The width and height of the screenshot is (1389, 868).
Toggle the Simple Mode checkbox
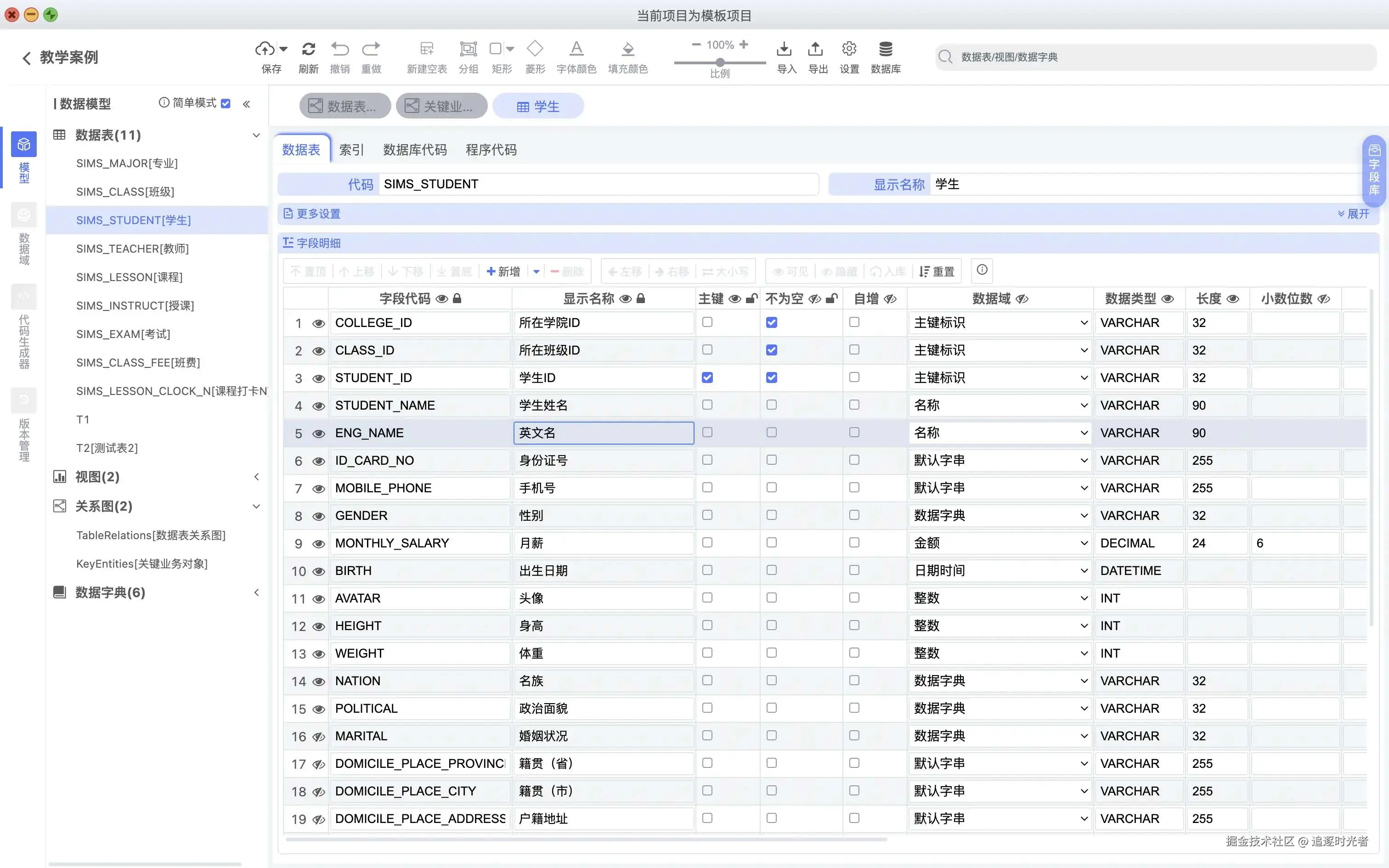(226, 103)
